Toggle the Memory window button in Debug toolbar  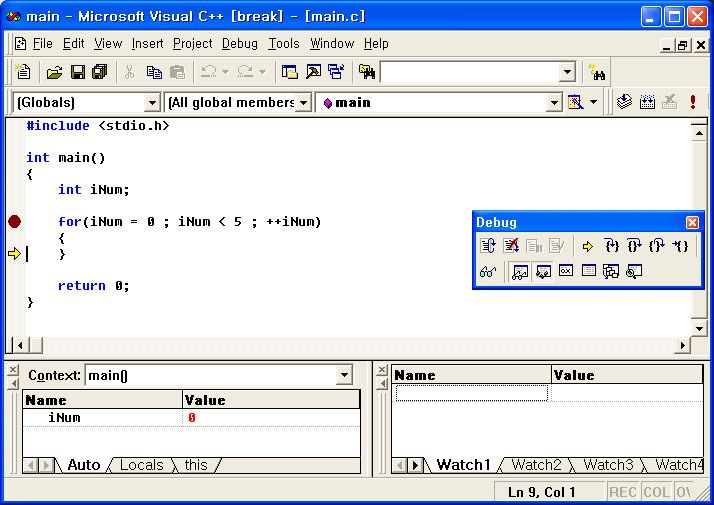(x=588, y=271)
